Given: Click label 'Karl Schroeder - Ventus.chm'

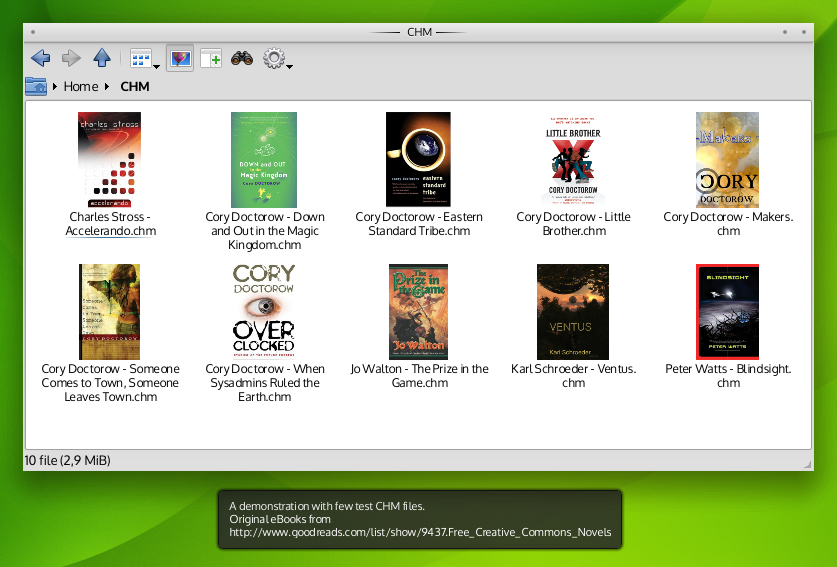Looking at the screenshot, I should coord(573,376).
